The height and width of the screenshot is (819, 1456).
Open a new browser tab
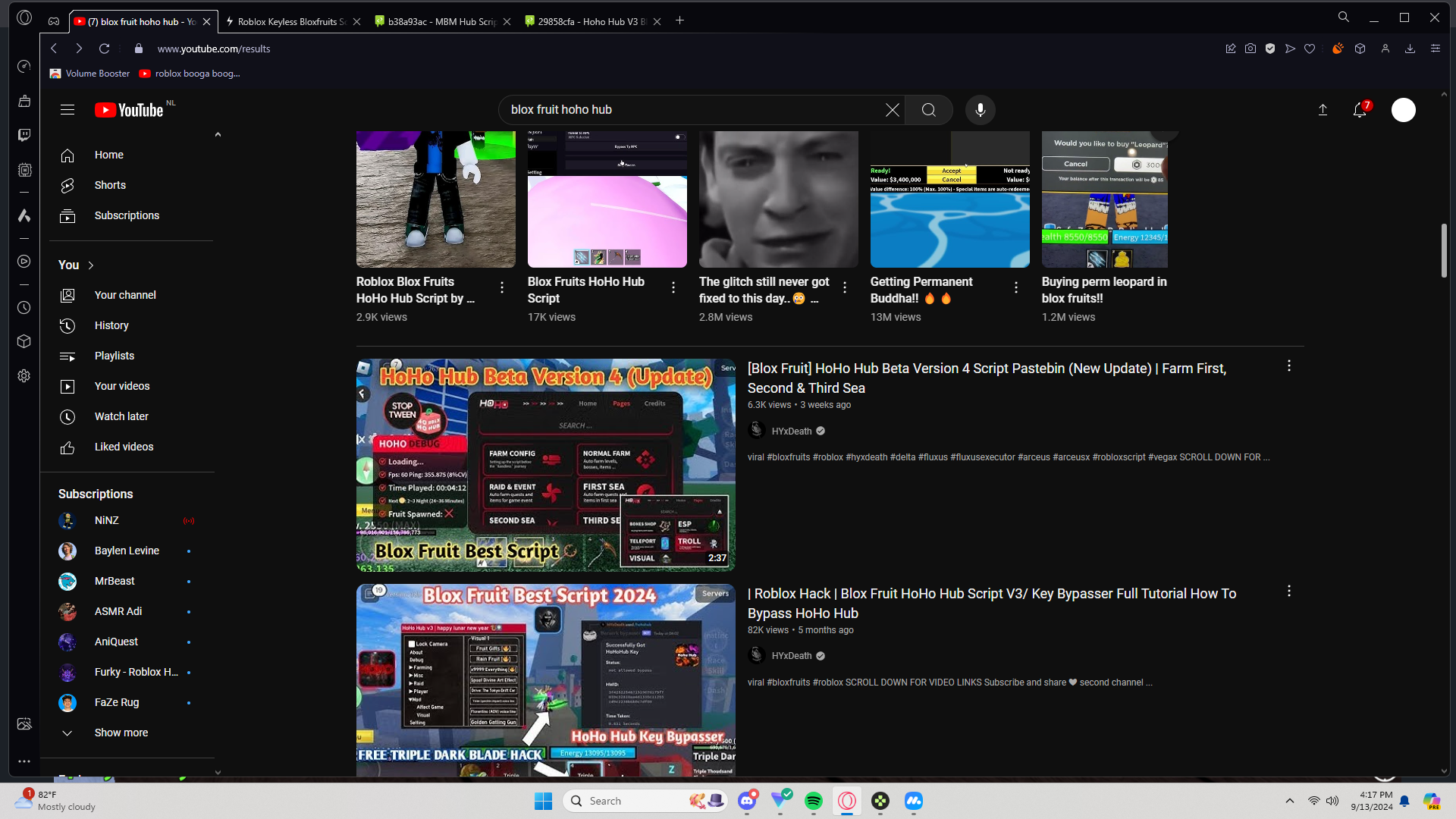[x=680, y=20]
